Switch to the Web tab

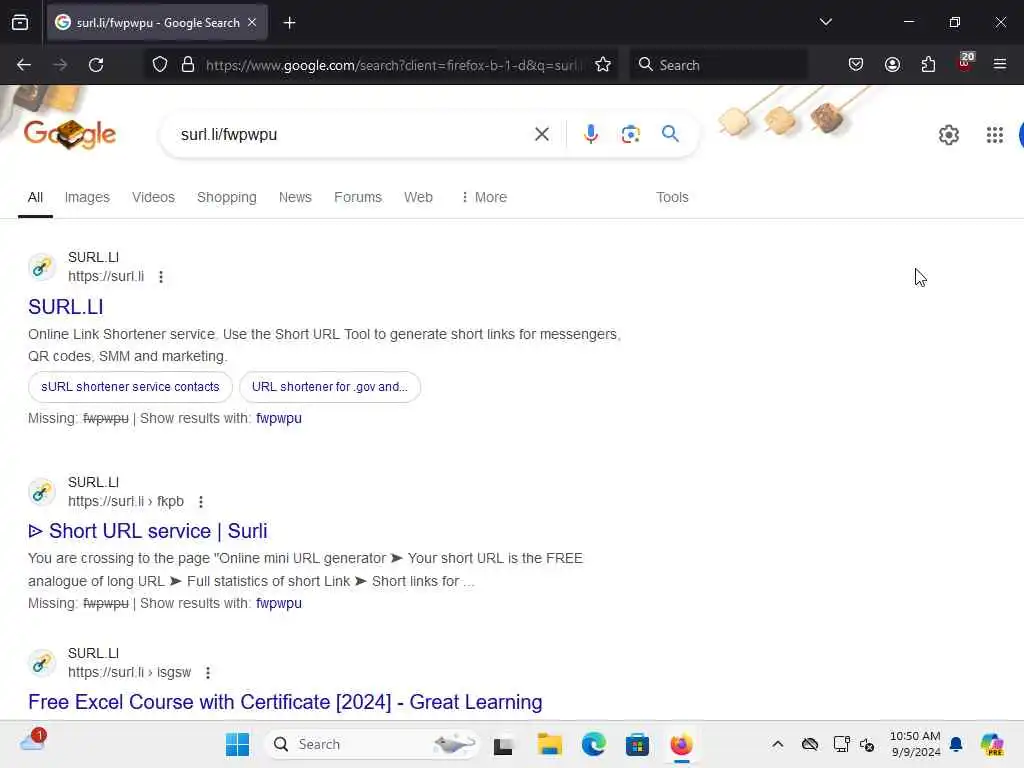point(418,197)
